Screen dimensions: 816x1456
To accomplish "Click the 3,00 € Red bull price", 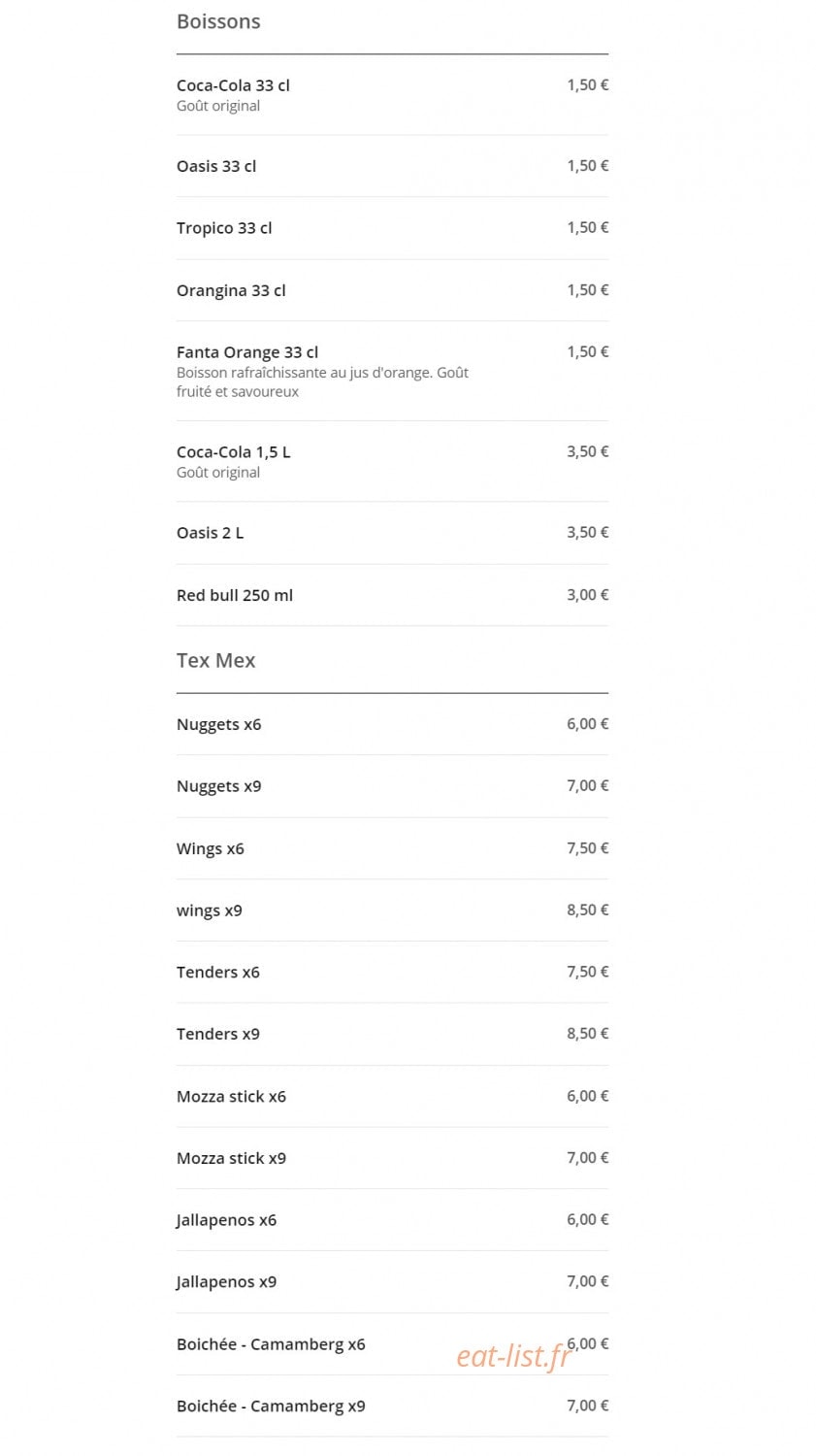I will 588,594.
